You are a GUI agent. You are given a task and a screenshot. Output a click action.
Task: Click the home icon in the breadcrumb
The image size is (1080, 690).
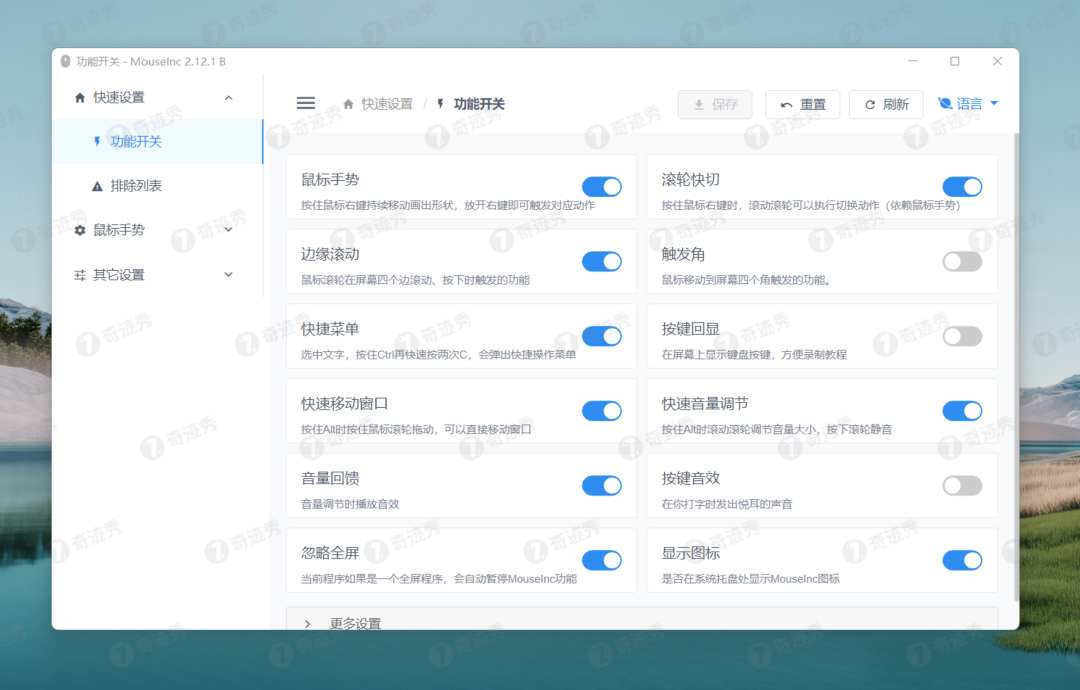click(x=349, y=104)
